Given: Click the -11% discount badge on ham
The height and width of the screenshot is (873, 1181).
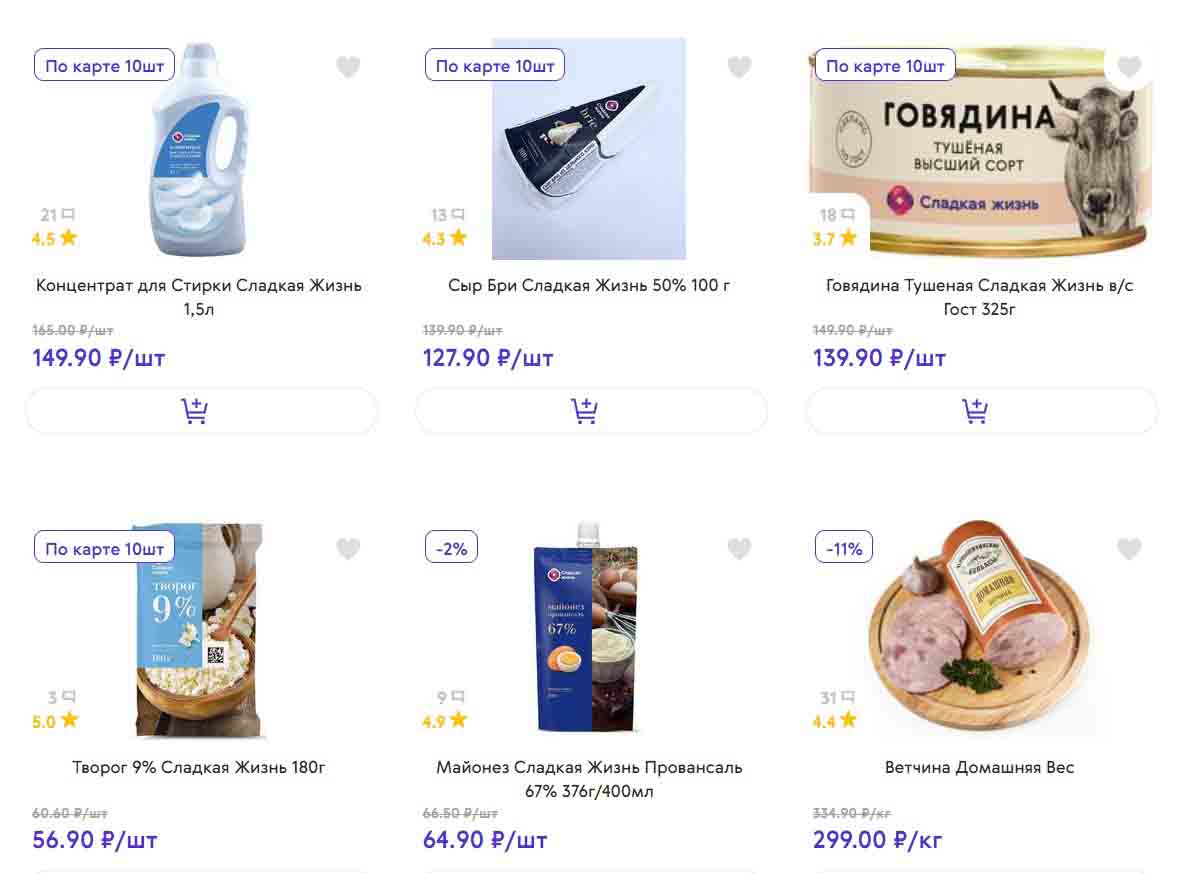Looking at the screenshot, I should 844,548.
